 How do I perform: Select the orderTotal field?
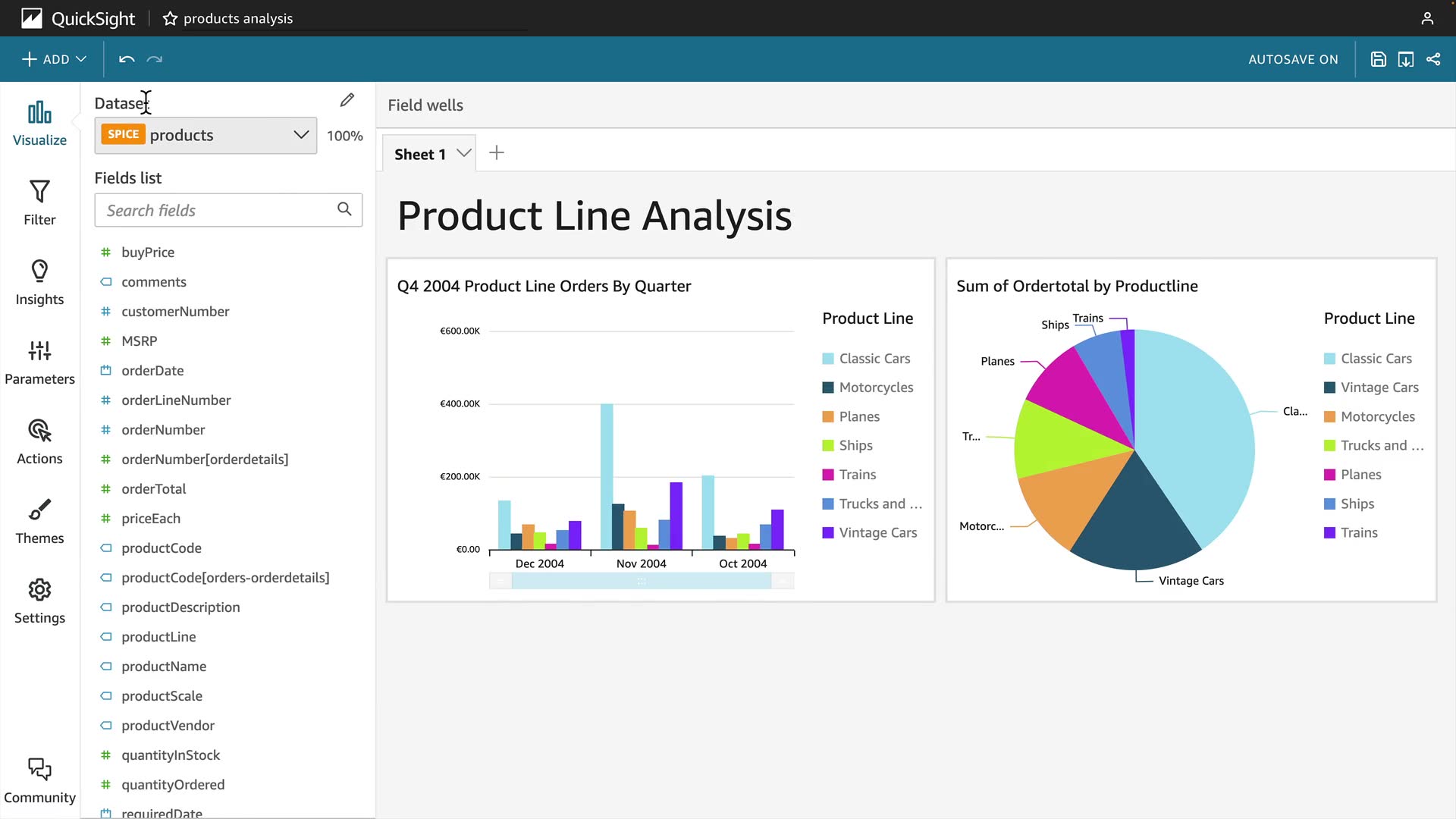[154, 489]
